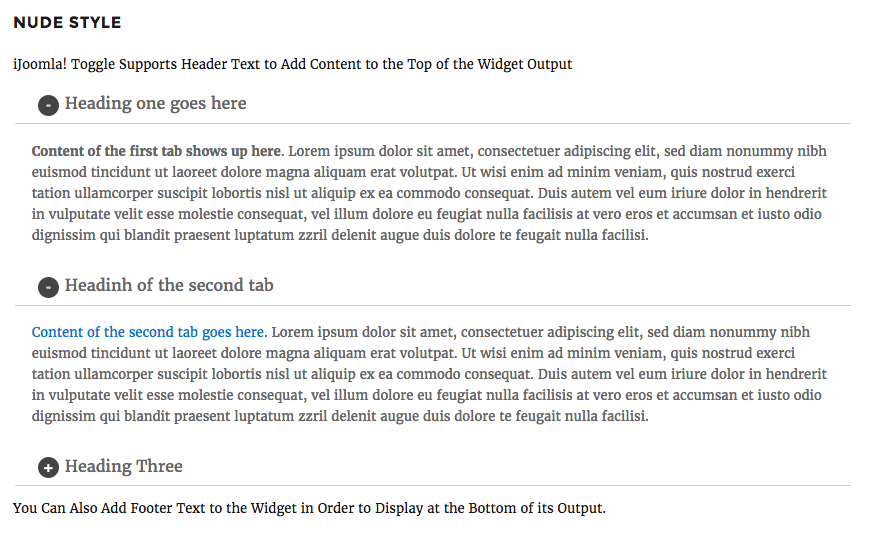Toggle the 'Headinh of the second tab' title
Viewport: 879px width, 539px height.
[169, 285]
